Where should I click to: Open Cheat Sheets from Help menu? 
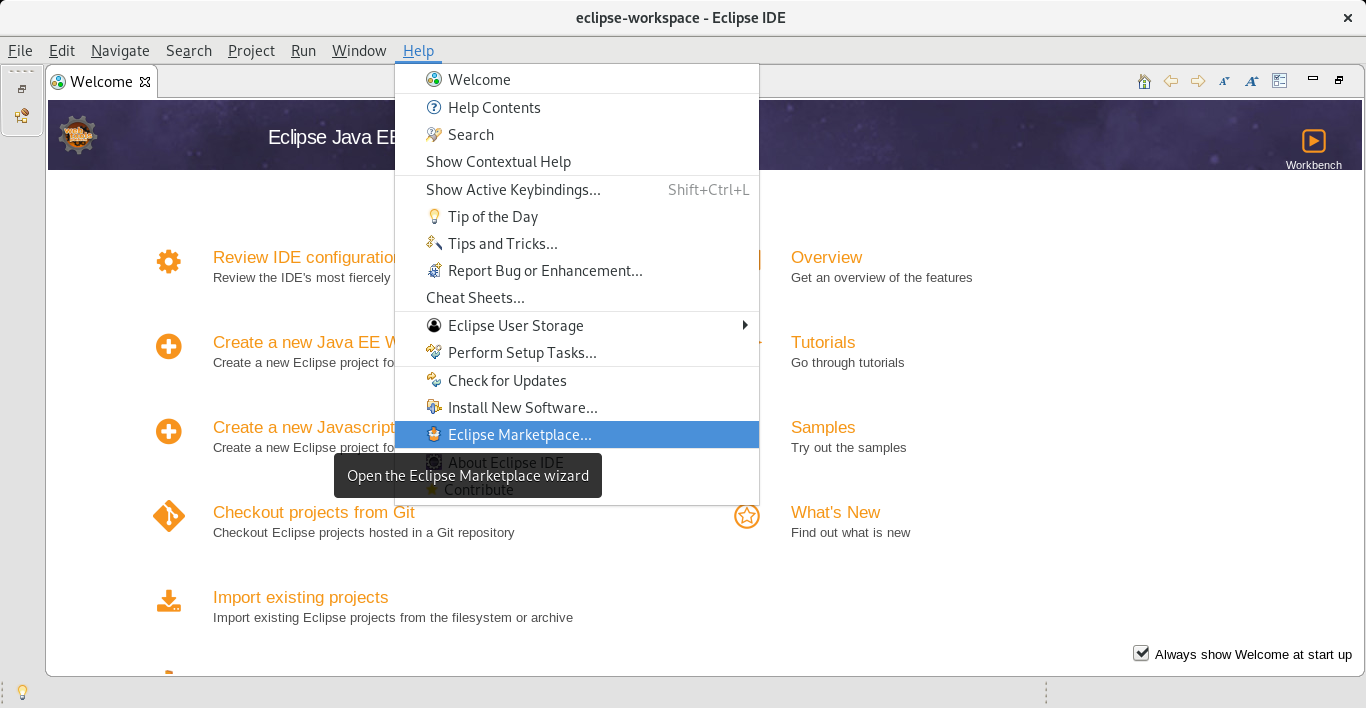click(x=577, y=297)
